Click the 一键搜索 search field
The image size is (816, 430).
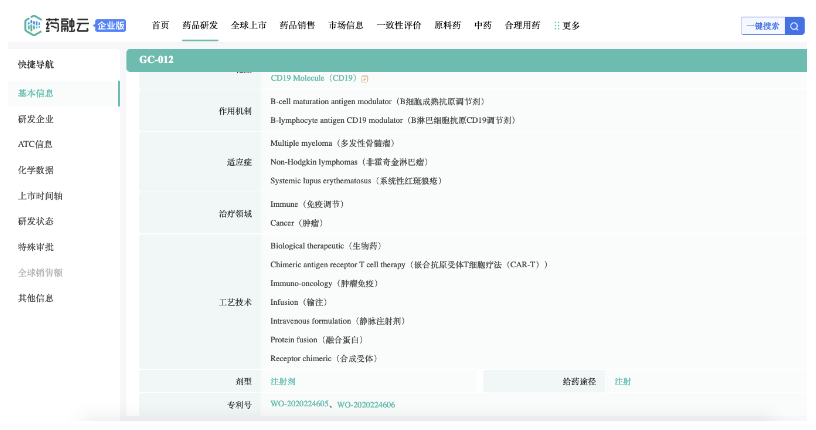[x=763, y=26]
